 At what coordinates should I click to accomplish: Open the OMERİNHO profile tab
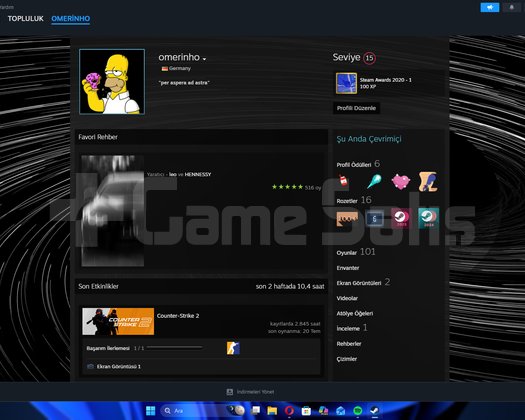71,18
